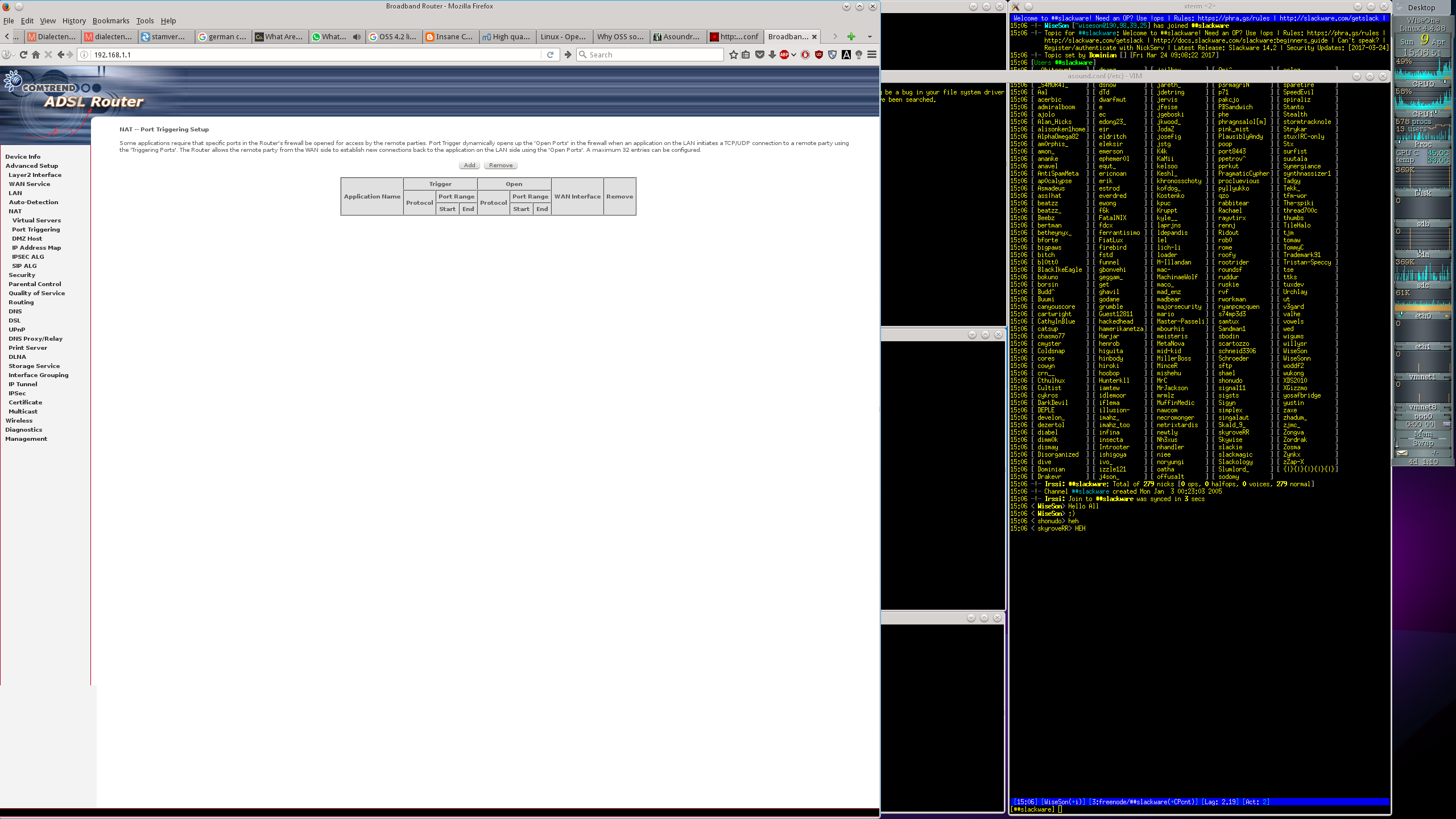Open Device Info in router sidebar

(x=23, y=156)
